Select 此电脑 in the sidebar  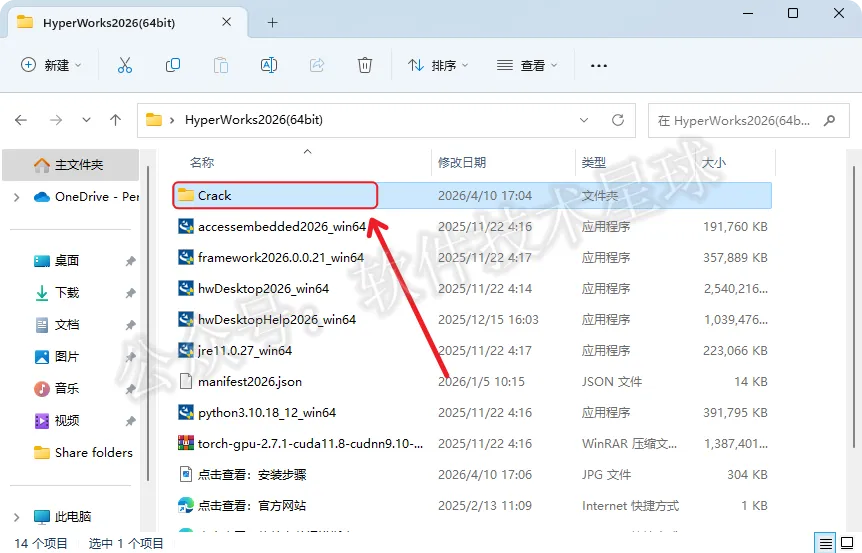point(63,517)
